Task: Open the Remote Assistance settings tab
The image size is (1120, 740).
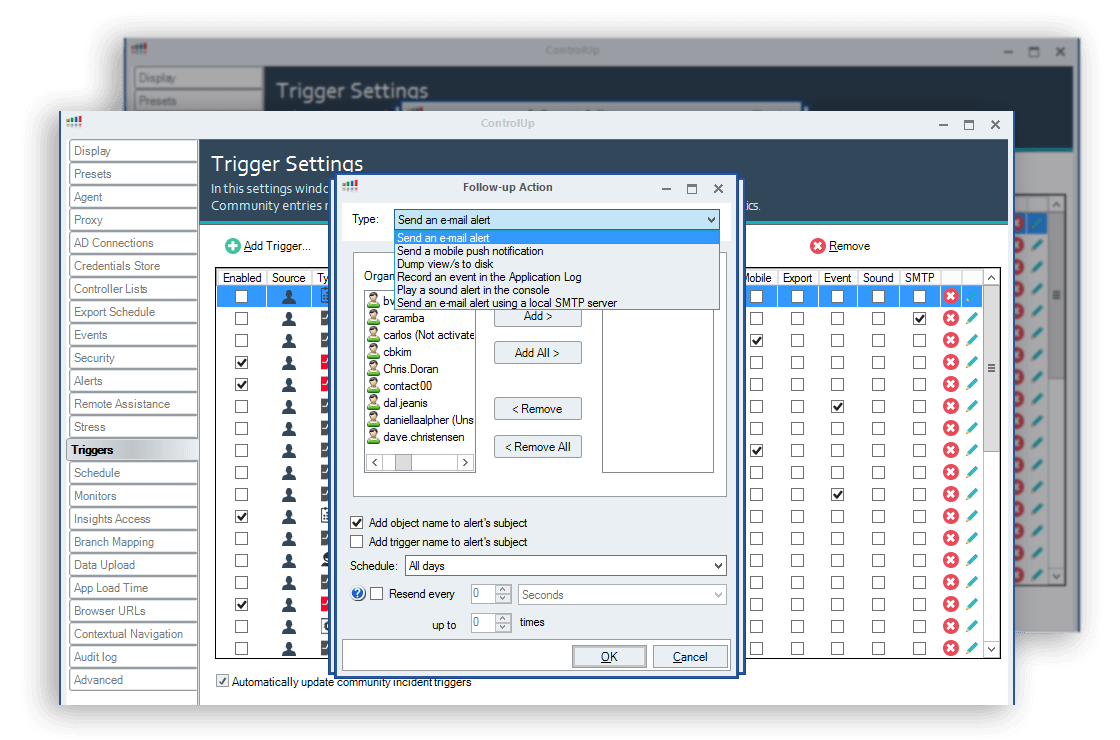Action: pyautogui.click(x=133, y=404)
